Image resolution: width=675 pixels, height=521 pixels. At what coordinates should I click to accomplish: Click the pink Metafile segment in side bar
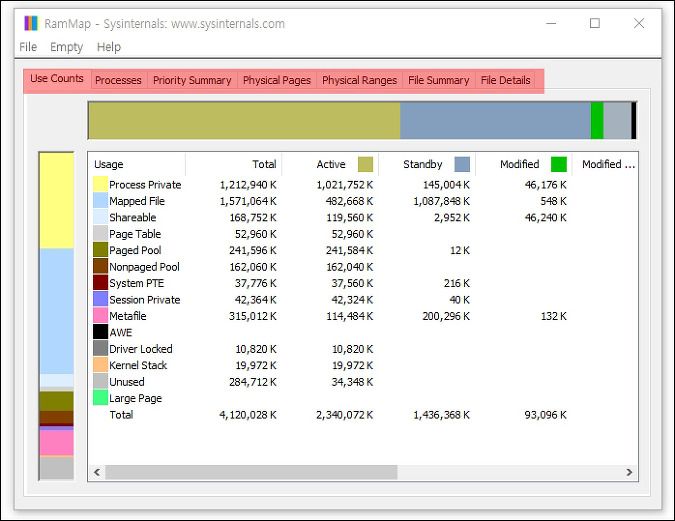(56, 443)
